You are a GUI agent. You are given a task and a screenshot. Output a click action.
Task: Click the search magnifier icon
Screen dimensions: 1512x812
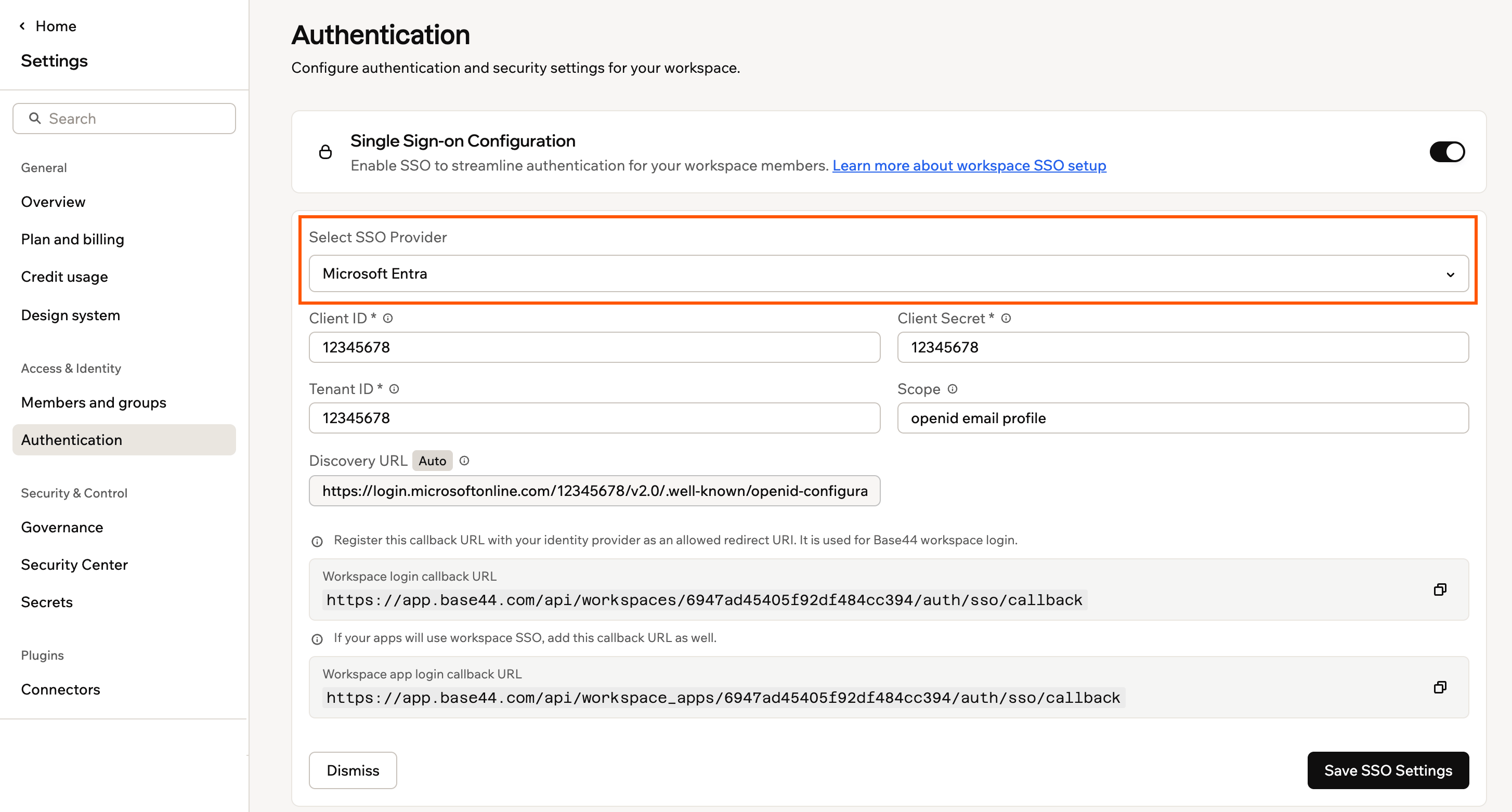(x=35, y=119)
